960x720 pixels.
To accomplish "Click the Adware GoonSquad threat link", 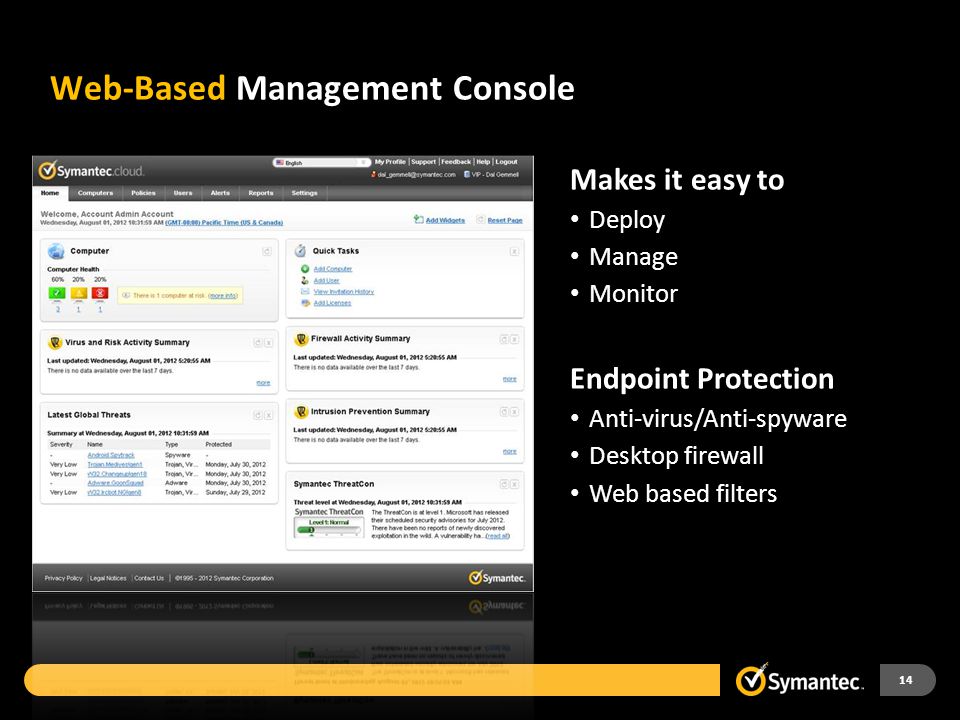I will click(115, 483).
